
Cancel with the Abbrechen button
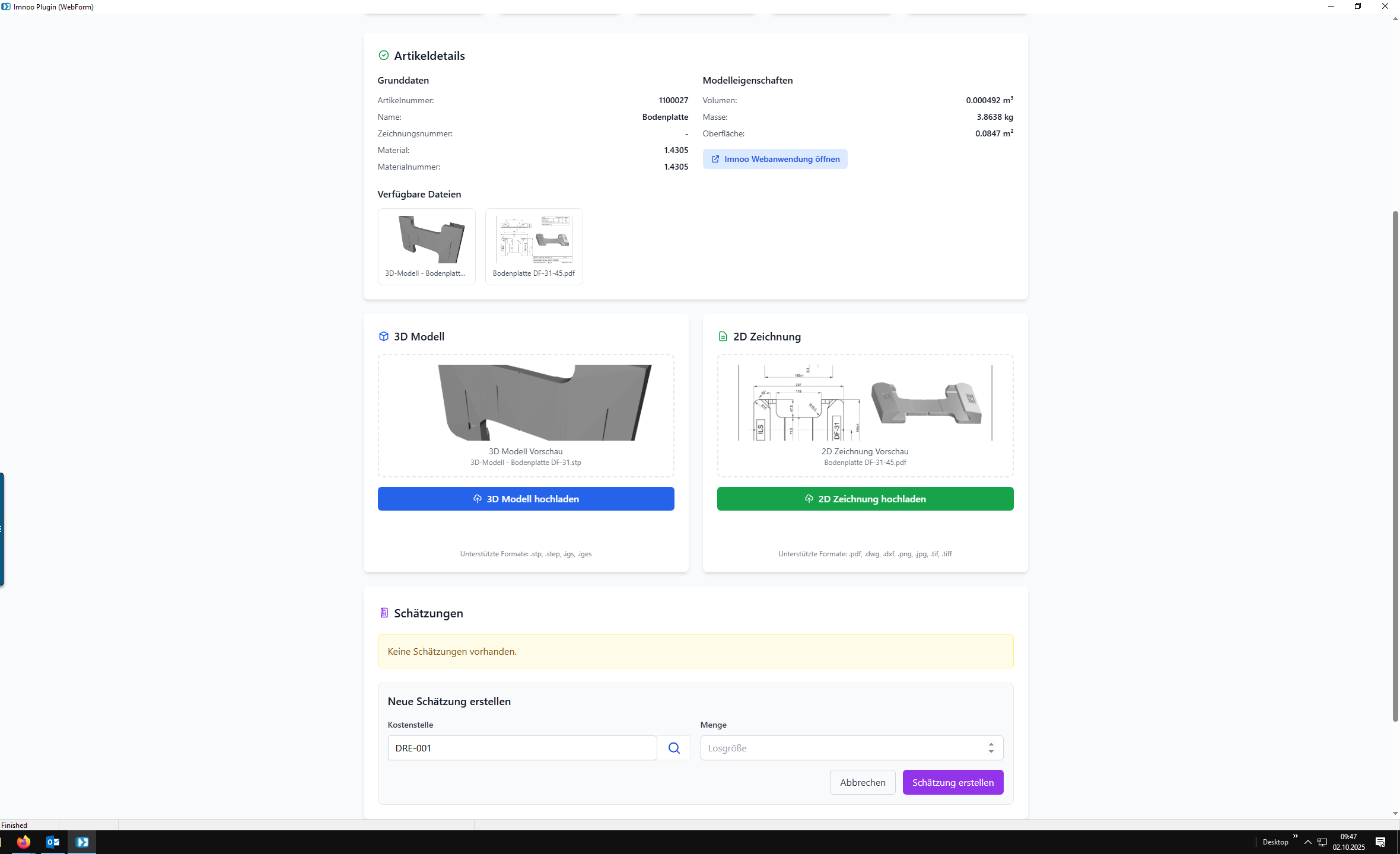tap(862, 782)
